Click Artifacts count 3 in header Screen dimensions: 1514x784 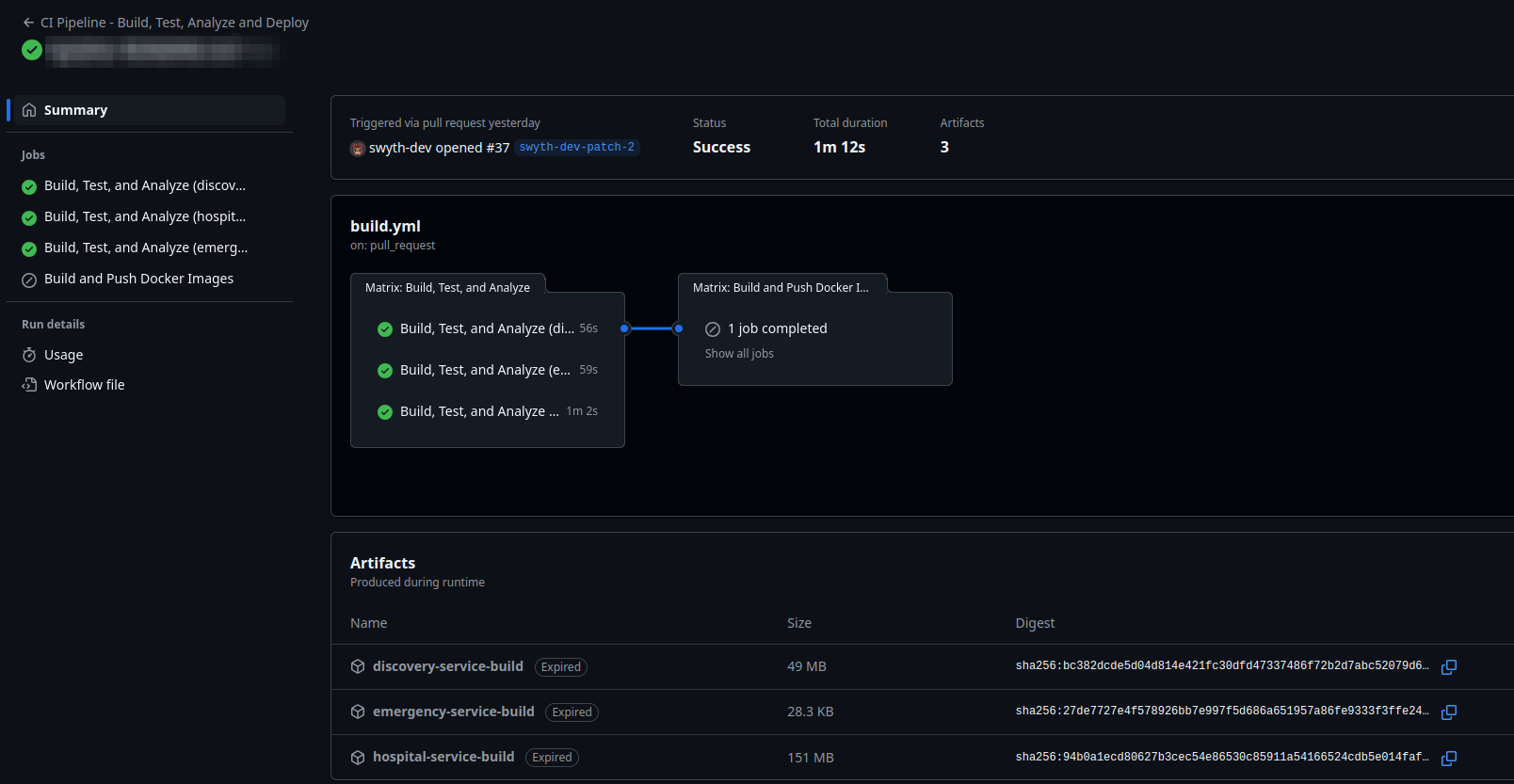pyautogui.click(x=944, y=147)
